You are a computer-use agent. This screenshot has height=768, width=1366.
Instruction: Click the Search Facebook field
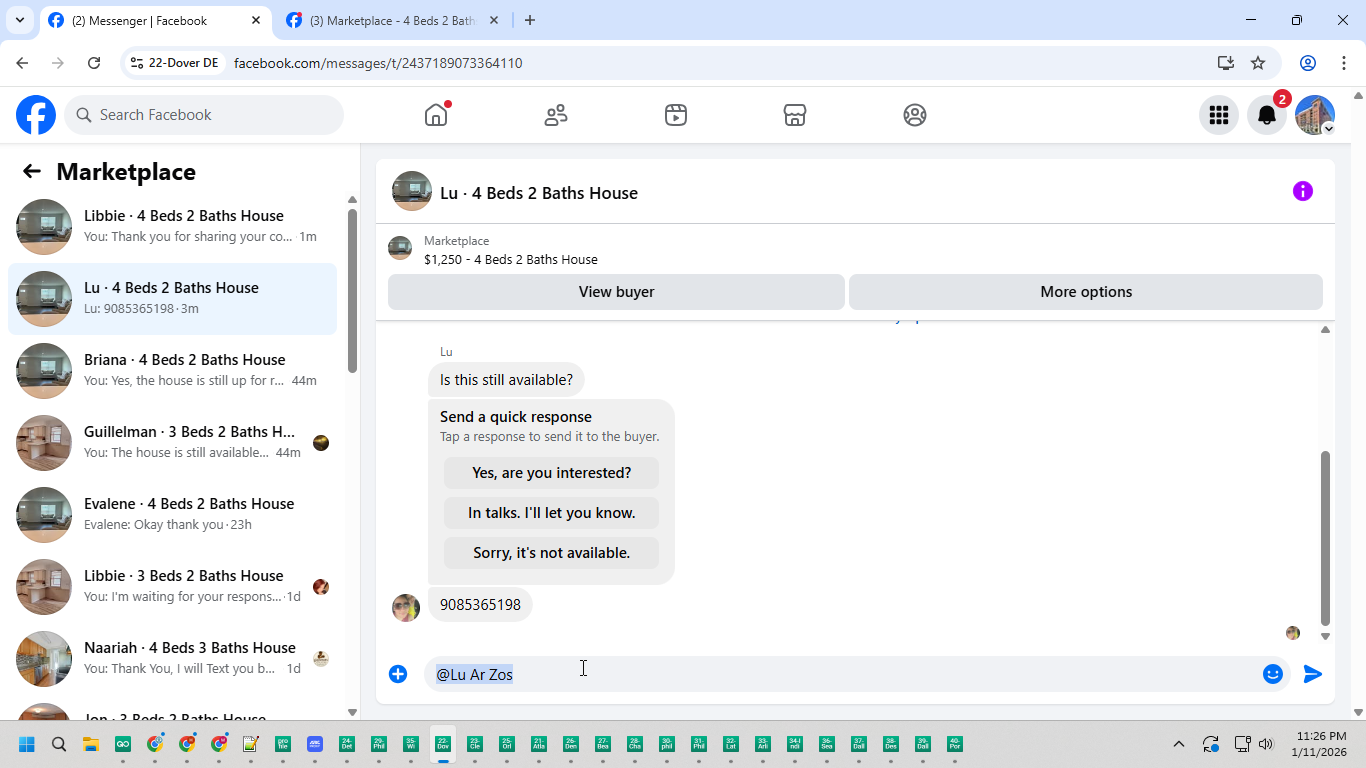pyautogui.click(x=204, y=115)
